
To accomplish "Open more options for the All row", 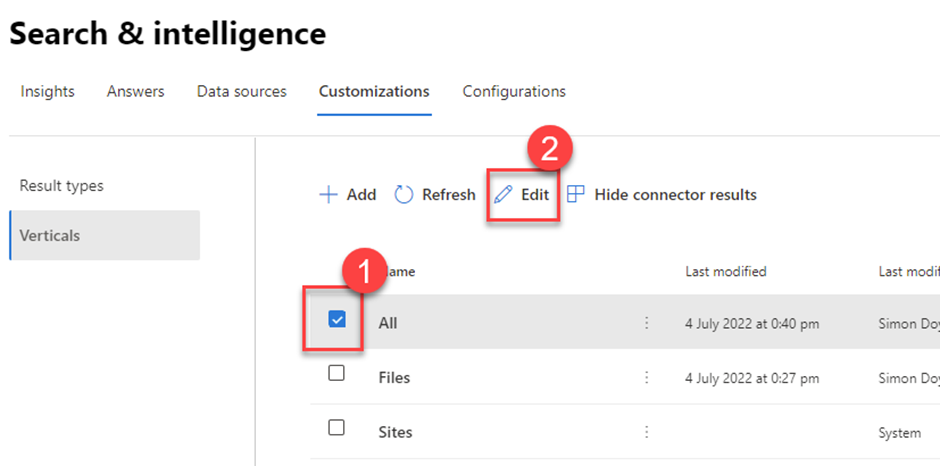I will click(x=646, y=323).
